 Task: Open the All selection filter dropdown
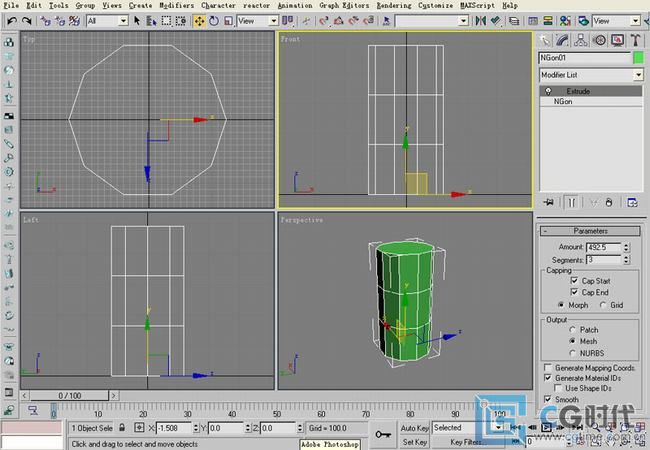point(123,21)
